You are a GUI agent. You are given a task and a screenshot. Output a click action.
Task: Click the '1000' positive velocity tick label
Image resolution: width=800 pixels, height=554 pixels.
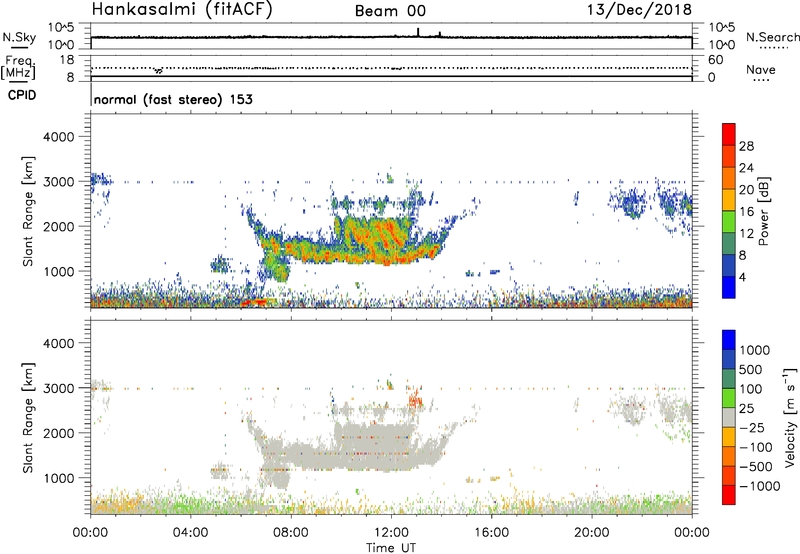click(x=755, y=350)
